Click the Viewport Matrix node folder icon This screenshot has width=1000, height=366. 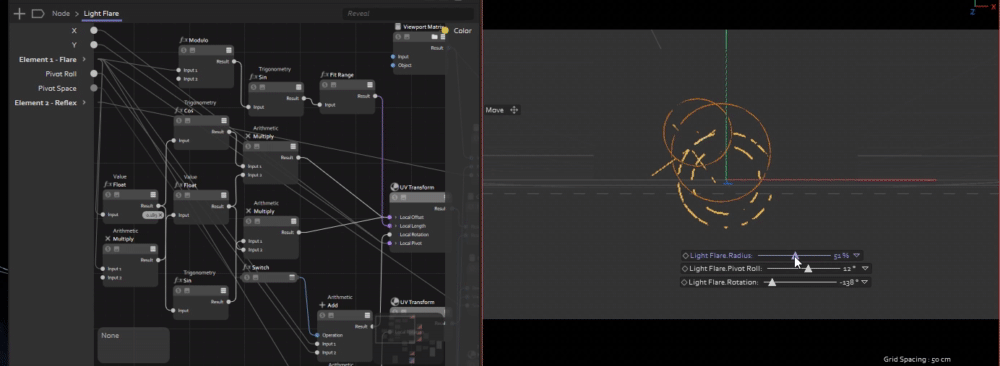coord(434,37)
